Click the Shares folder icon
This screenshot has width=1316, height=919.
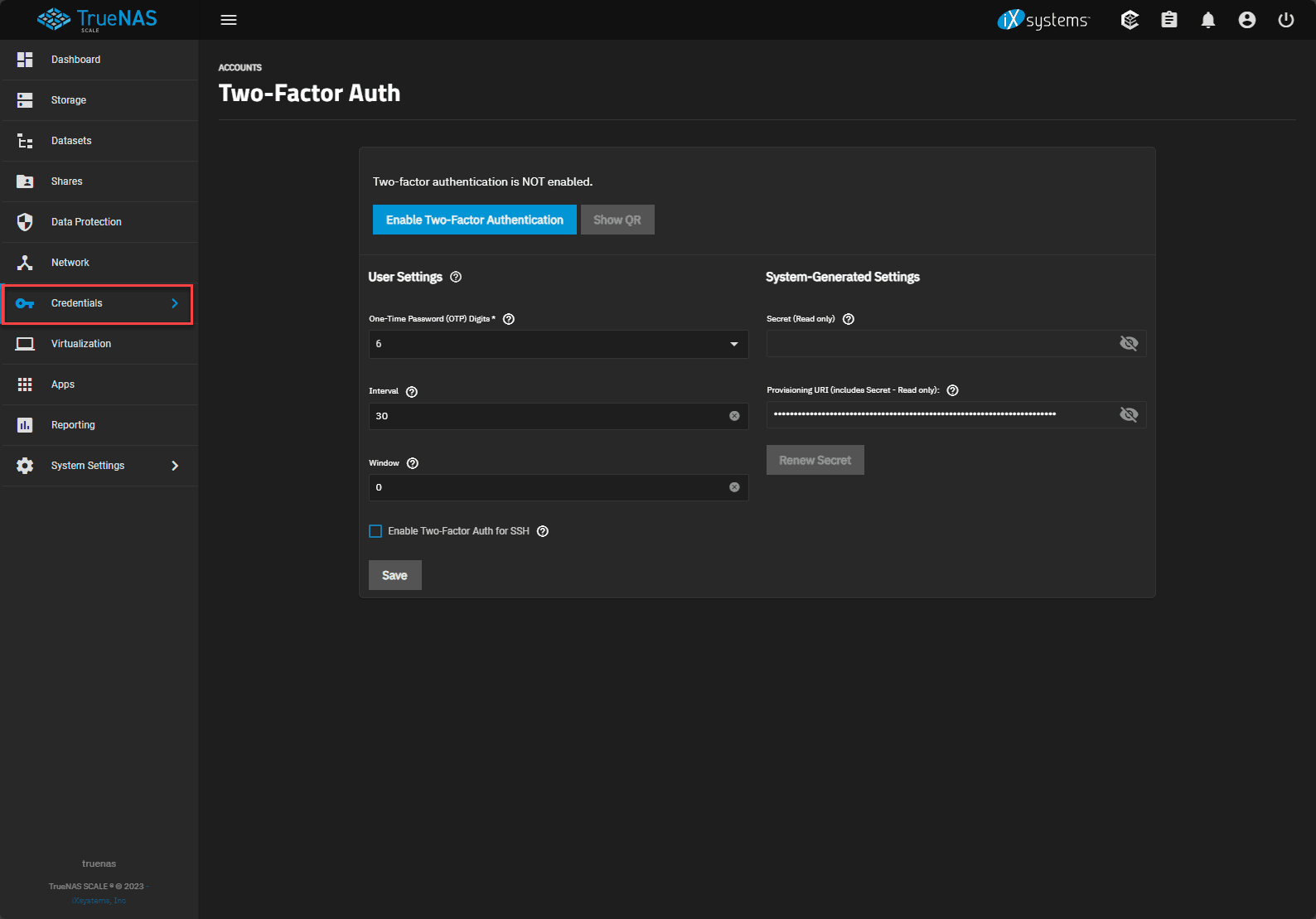tap(25, 181)
